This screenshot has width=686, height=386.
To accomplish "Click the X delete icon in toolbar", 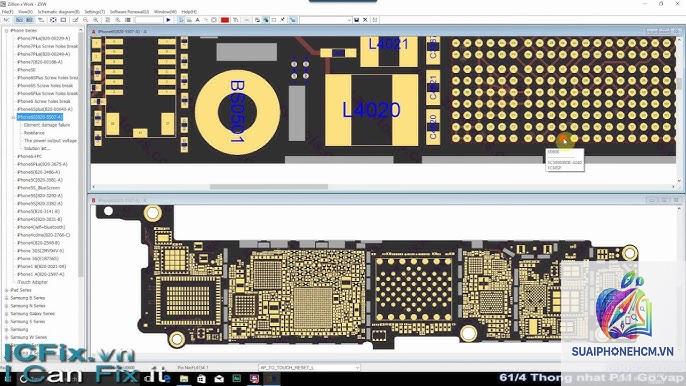I will 365,20.
